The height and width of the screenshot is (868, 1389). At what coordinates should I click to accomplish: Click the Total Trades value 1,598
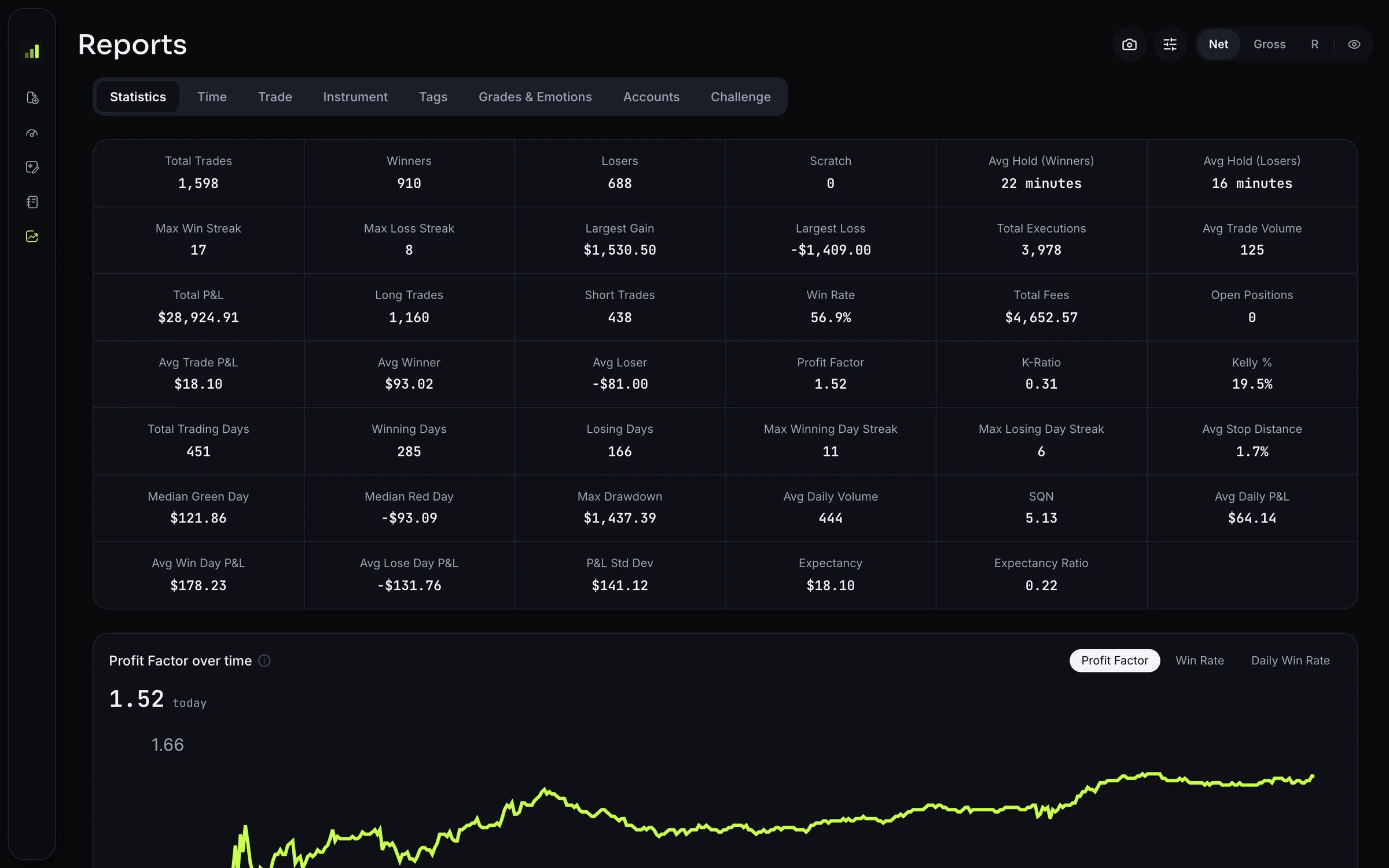click(198, 183)
